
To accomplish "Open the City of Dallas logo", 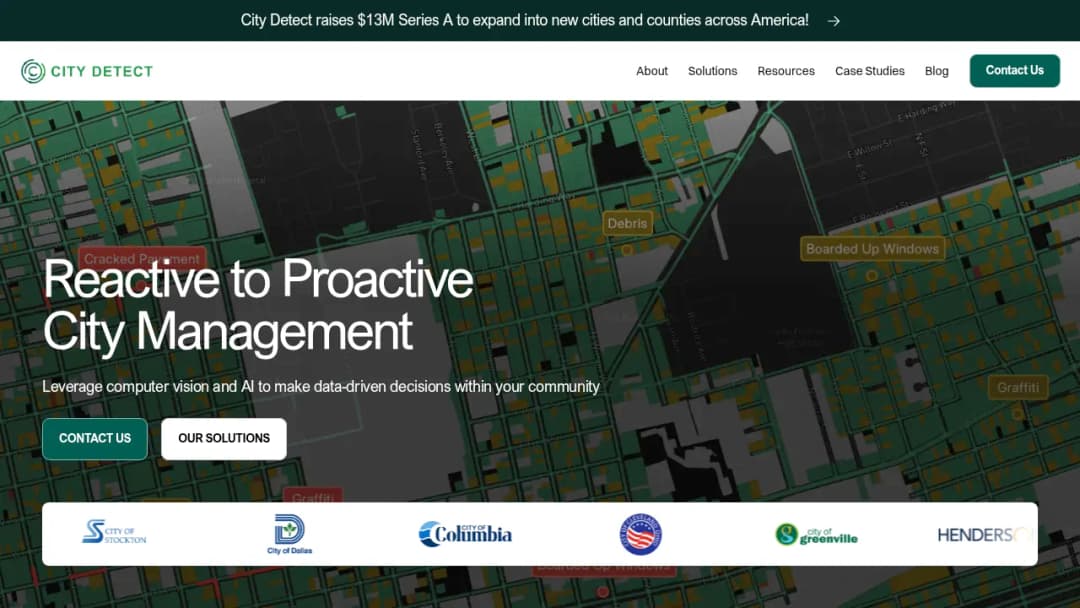I will pos(289,534).
